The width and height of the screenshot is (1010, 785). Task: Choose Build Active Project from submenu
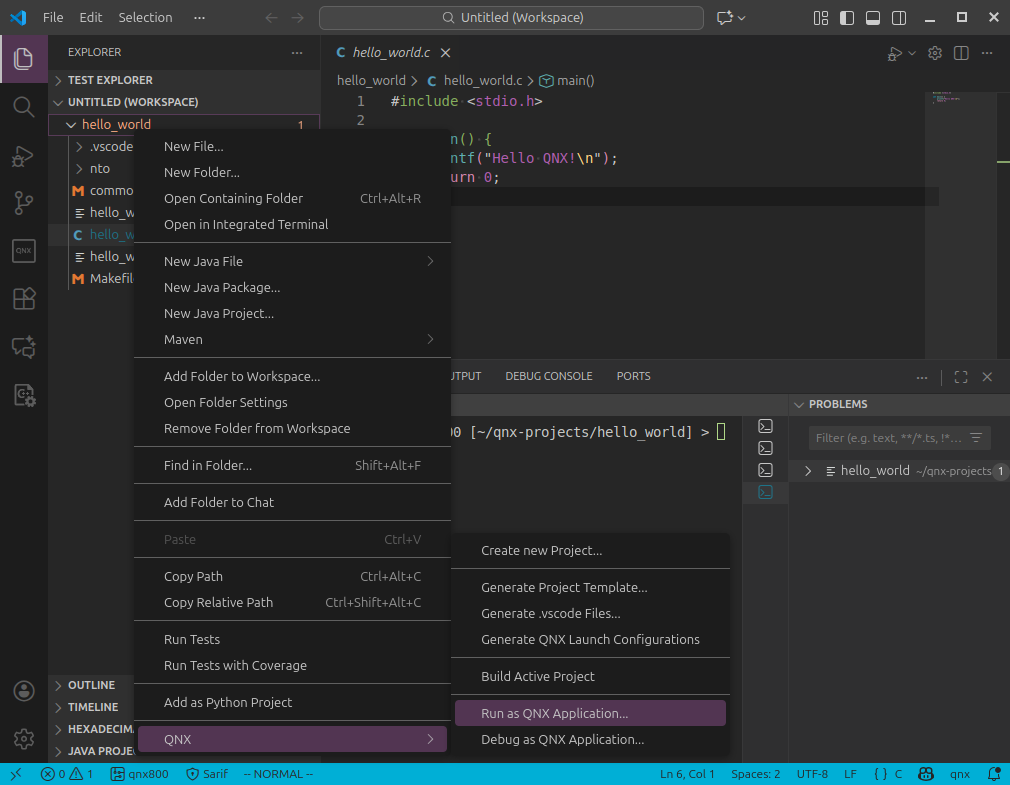click(x=537, y=677)
